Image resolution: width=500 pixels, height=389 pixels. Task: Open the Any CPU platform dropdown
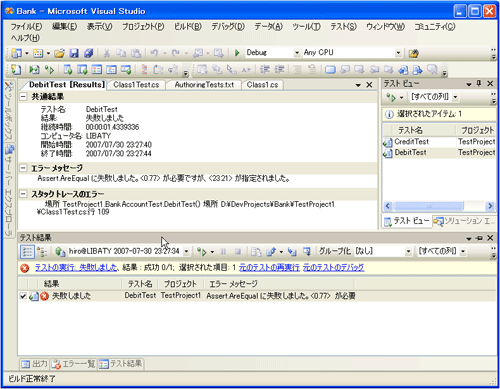click(398, 53)
